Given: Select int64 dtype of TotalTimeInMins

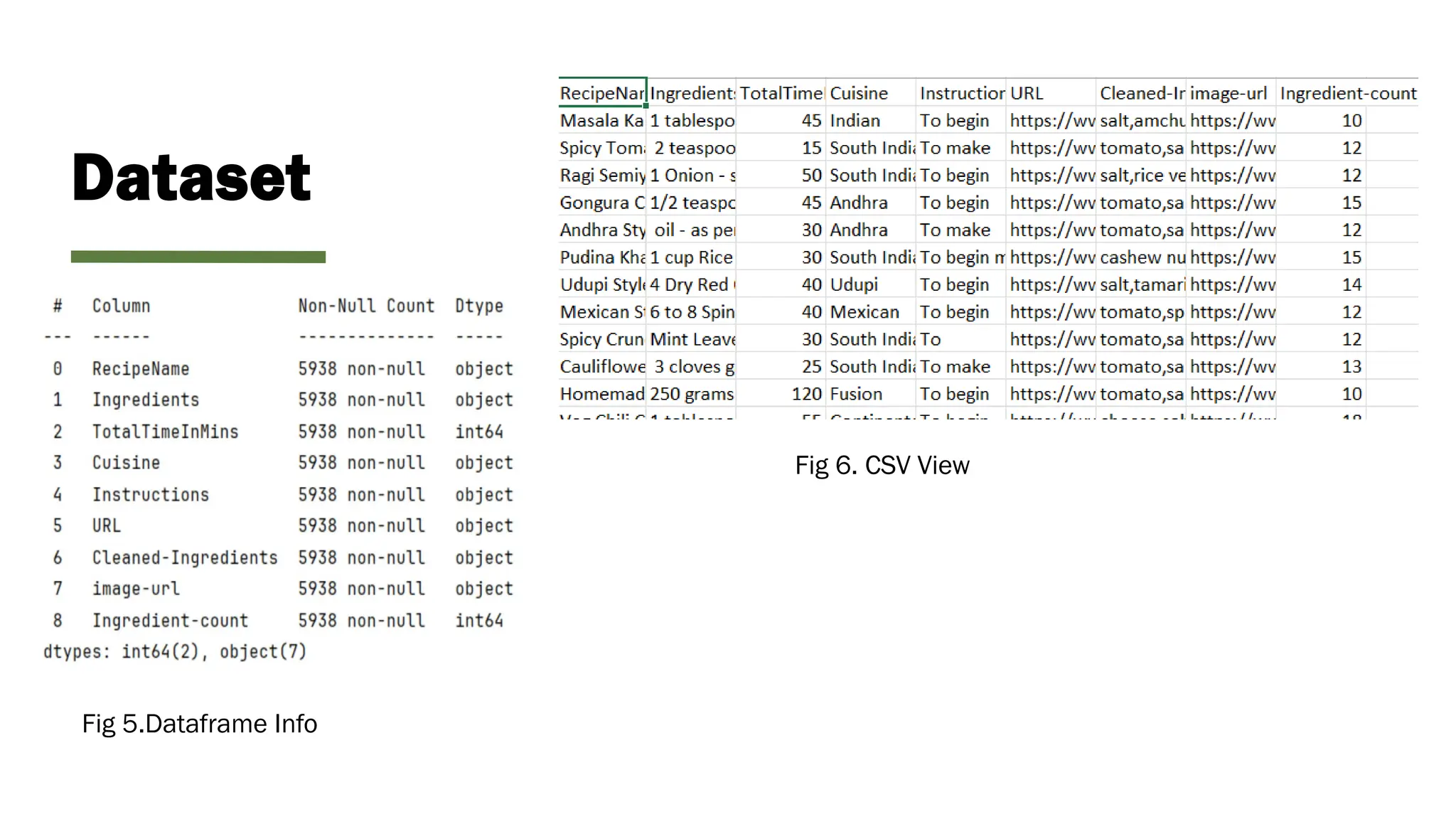Looking at the screenshot, I should (x=479, y=432).
